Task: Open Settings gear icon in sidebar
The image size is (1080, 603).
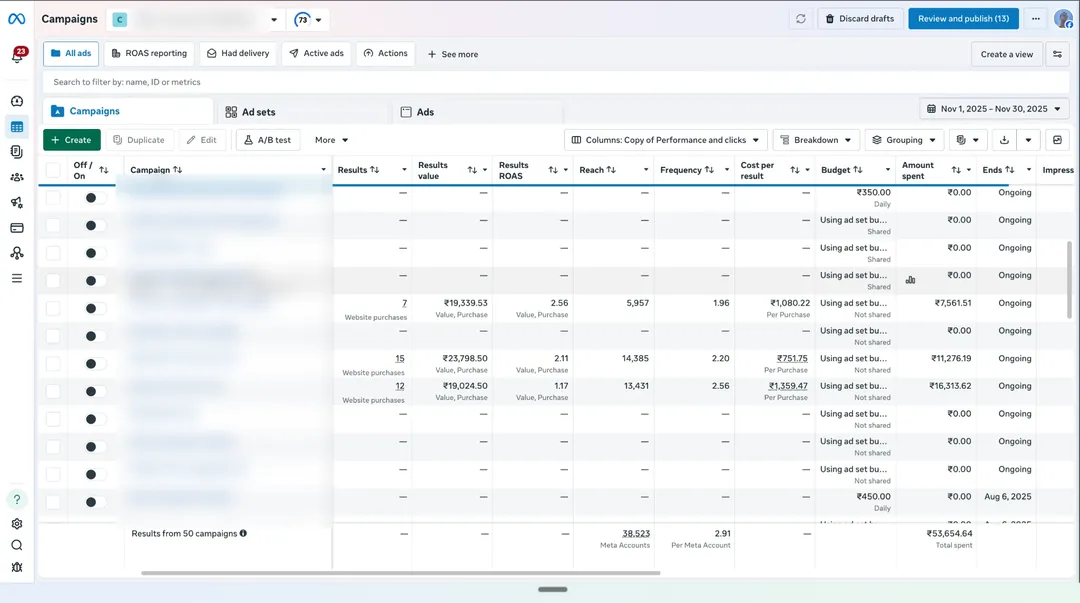Action: 17,524
